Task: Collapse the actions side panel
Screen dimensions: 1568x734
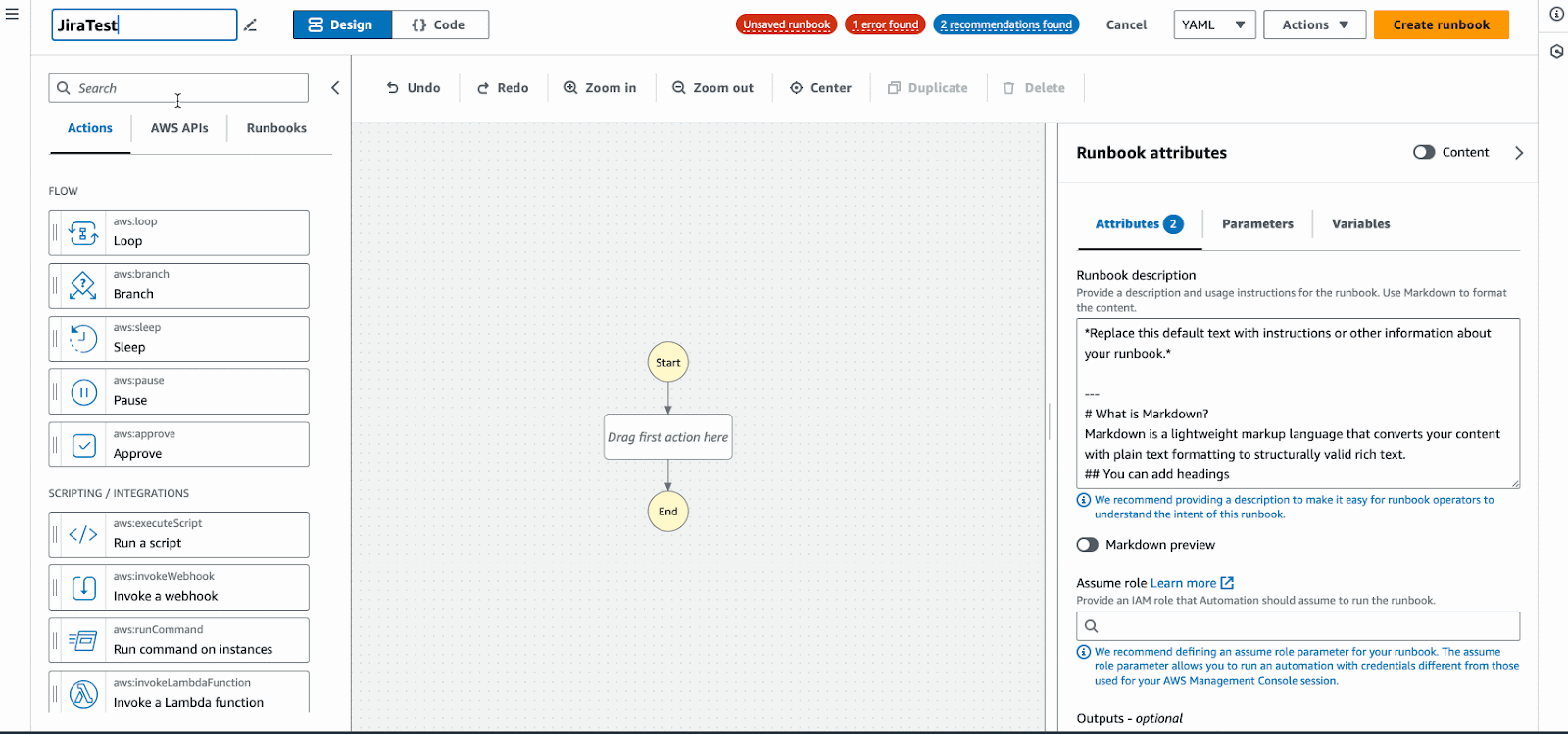Action: (335, 88)
